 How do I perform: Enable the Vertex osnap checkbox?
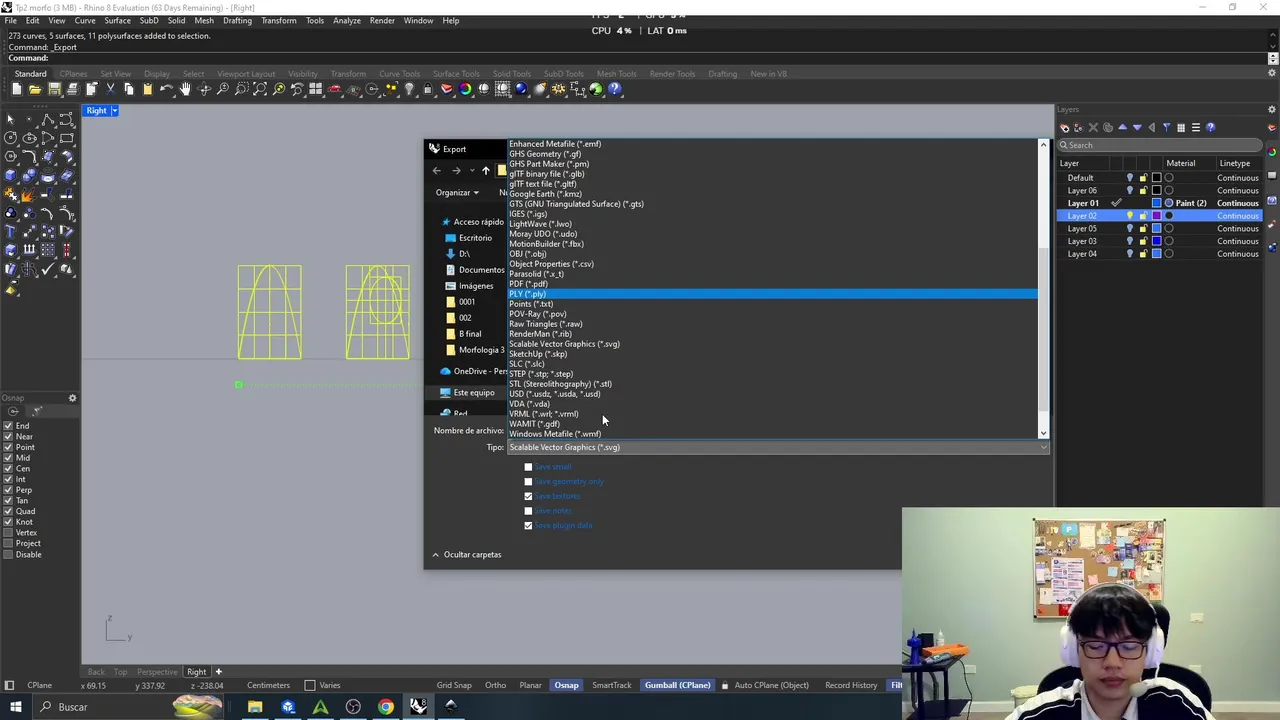point(8,533)
